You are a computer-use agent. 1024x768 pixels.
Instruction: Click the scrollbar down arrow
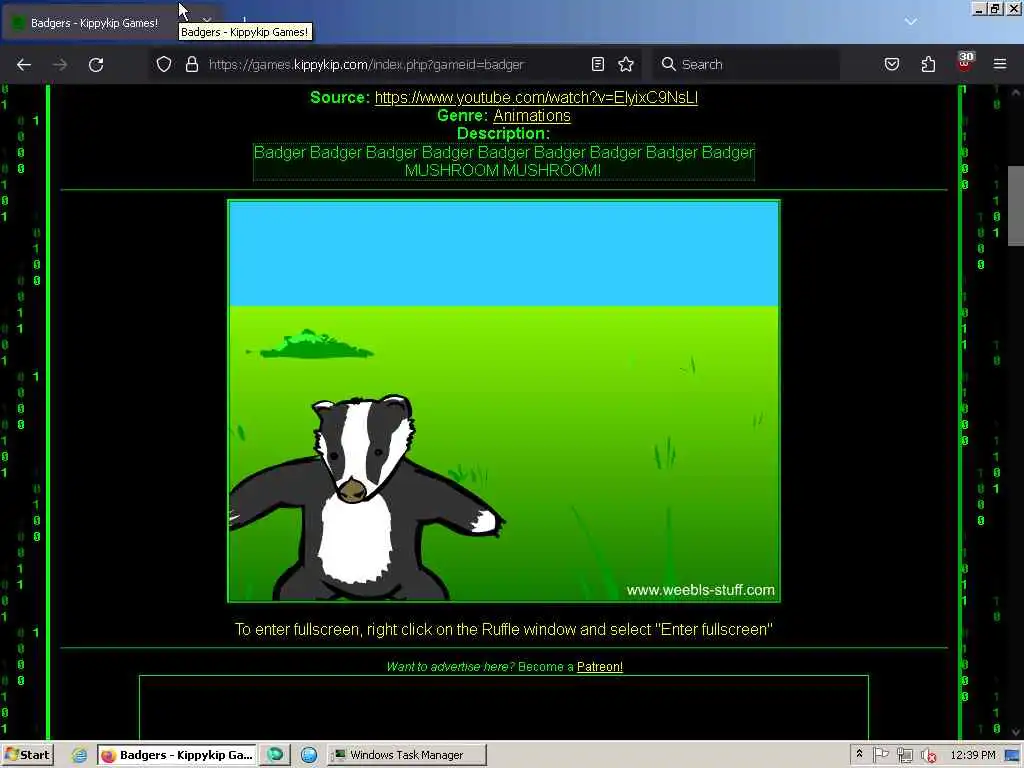click(1016, 732)
